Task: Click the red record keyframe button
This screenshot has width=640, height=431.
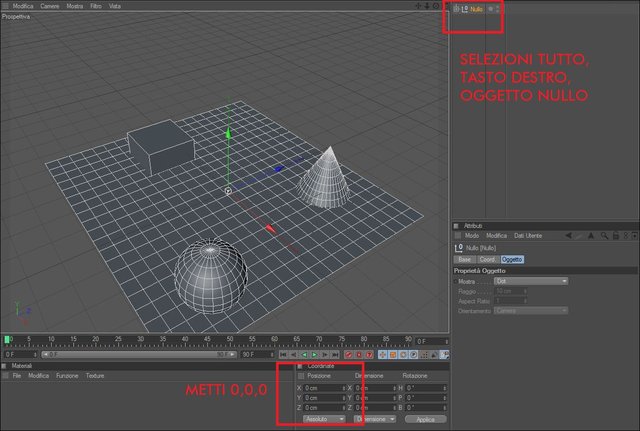Action: tap(348, 355)
